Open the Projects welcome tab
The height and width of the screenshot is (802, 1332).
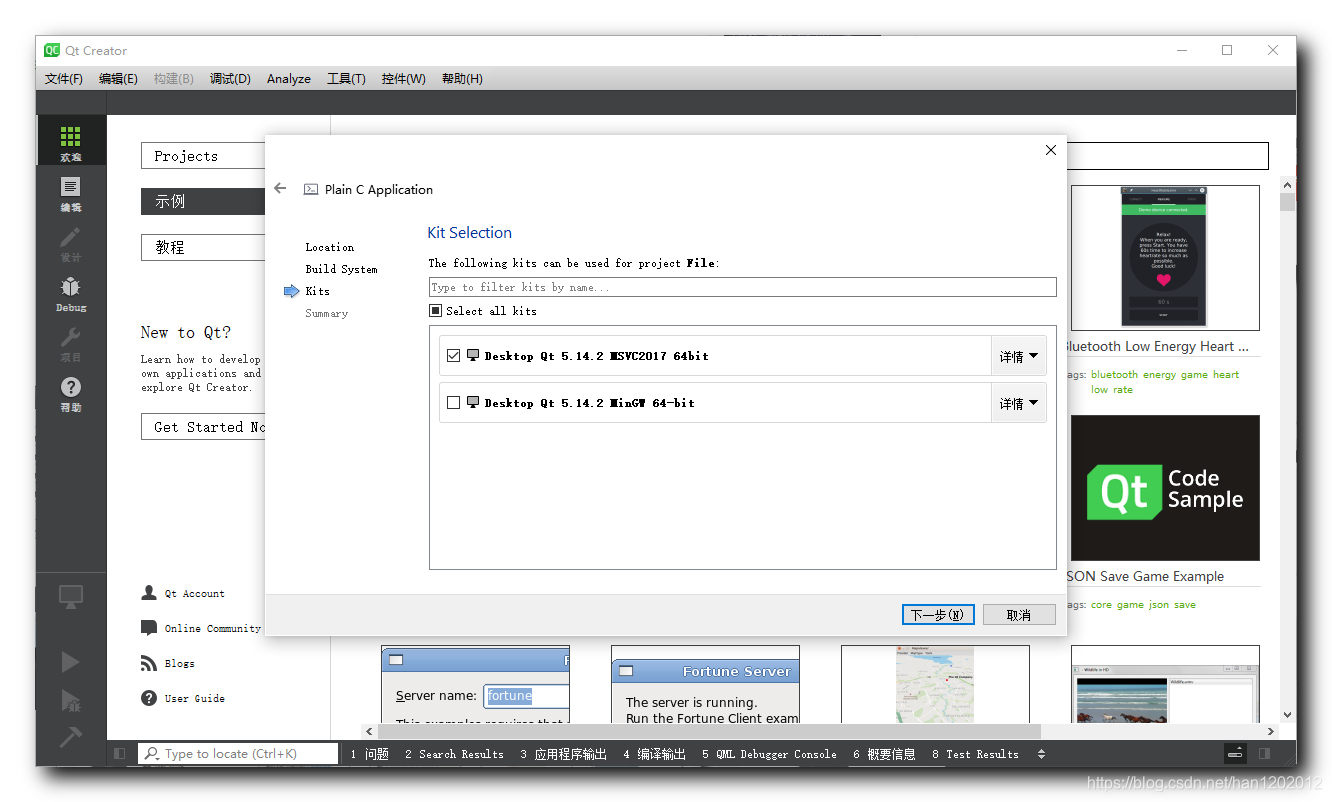click(203, 156)
